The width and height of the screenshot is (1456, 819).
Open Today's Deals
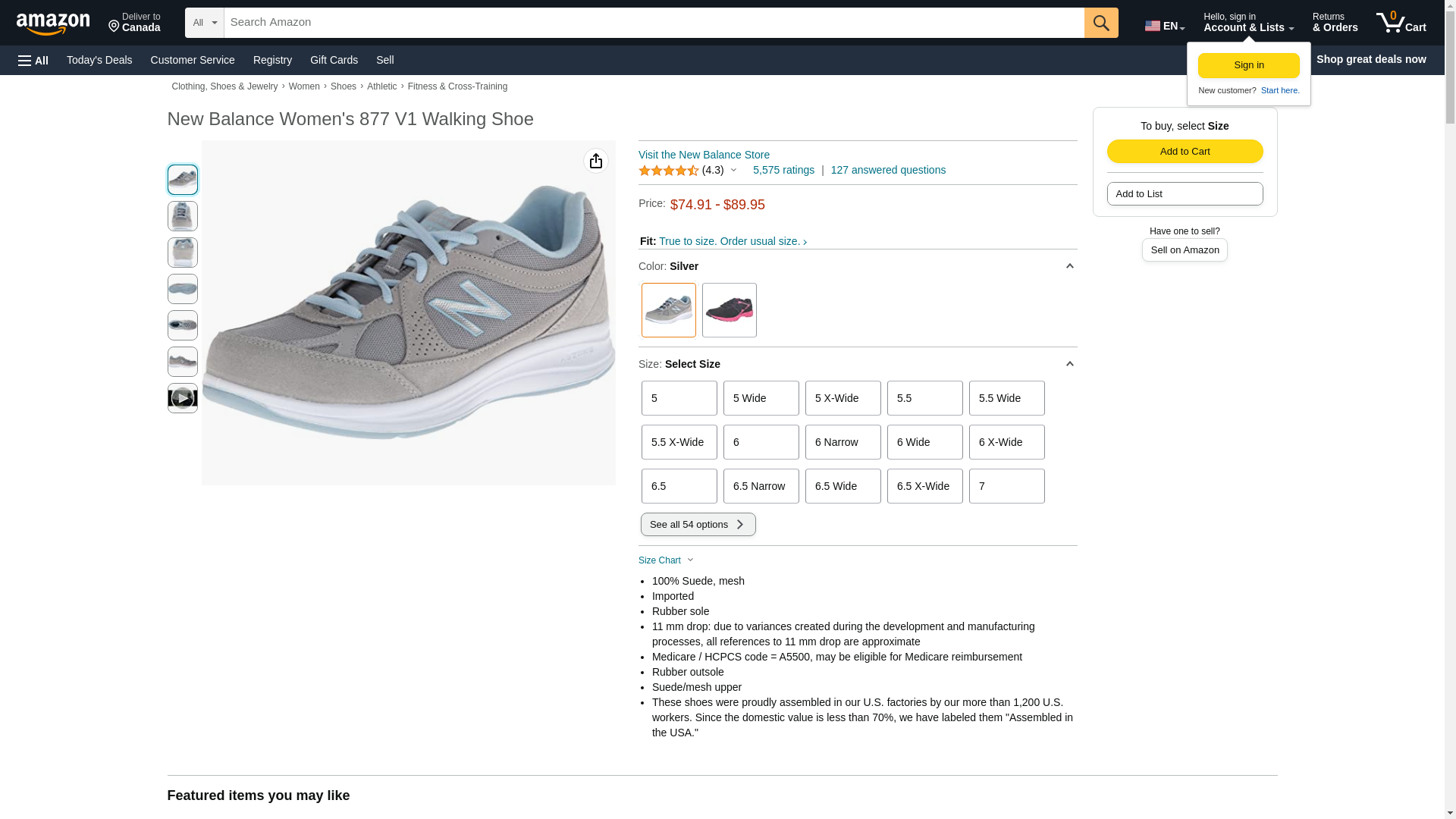tap(99, 60)
